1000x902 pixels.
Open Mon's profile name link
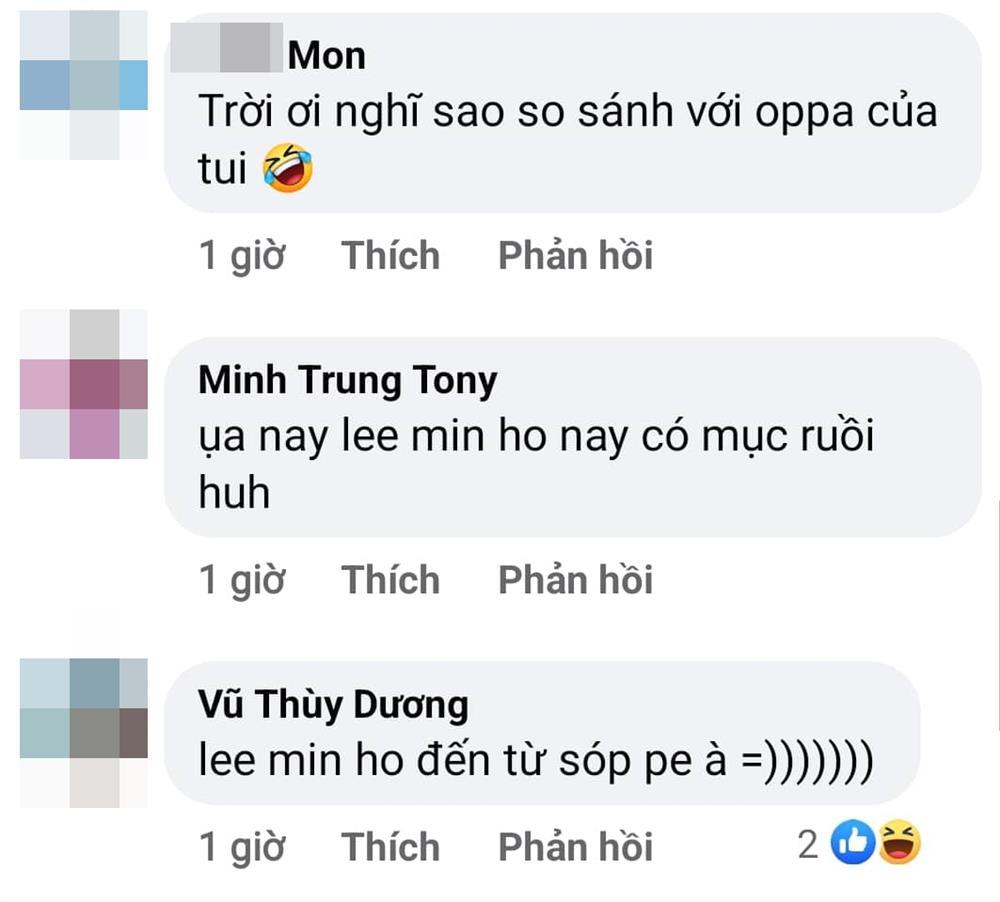point(328,55)
